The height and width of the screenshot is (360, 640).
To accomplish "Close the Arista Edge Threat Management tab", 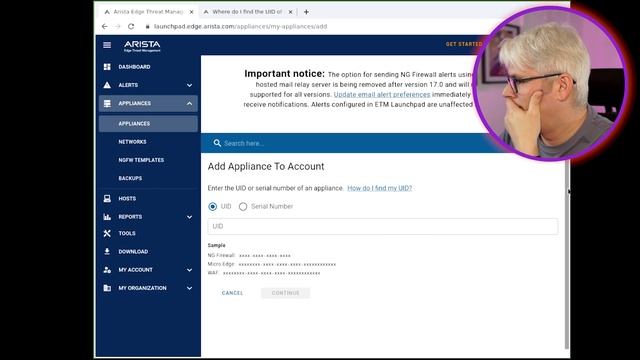I will (191, 12).
